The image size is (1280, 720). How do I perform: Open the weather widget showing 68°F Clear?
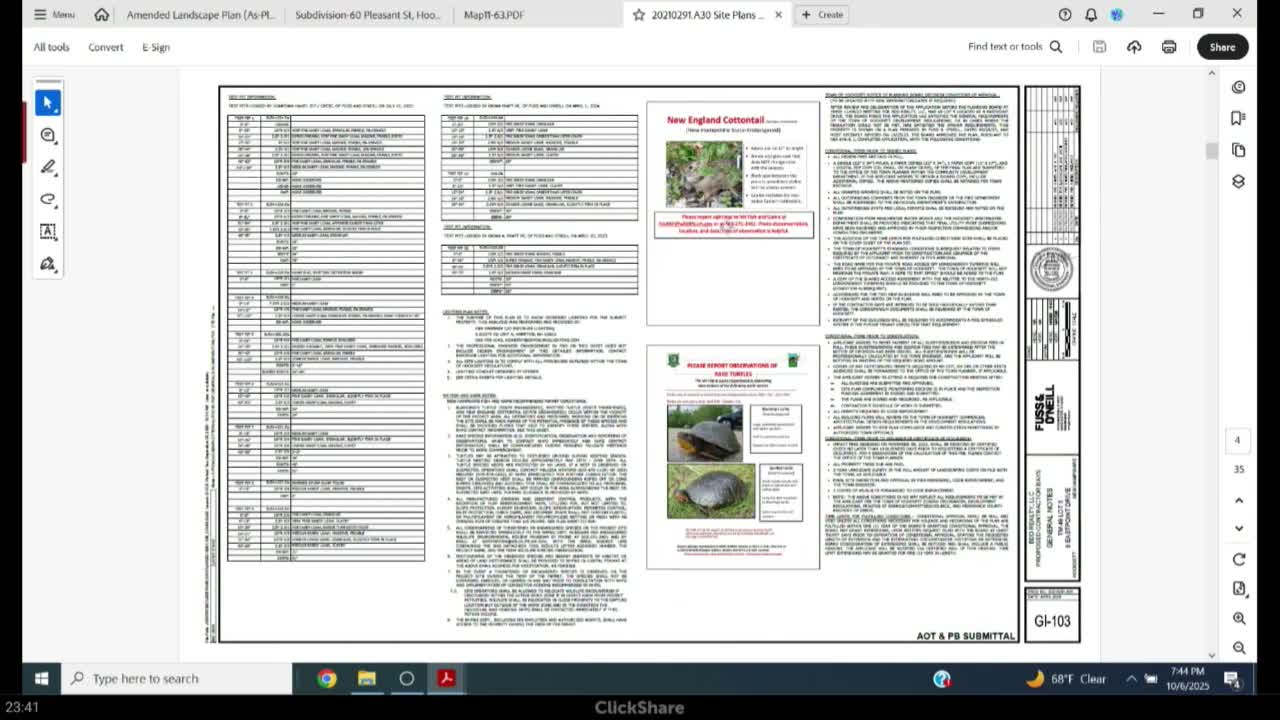[1066, 679]
